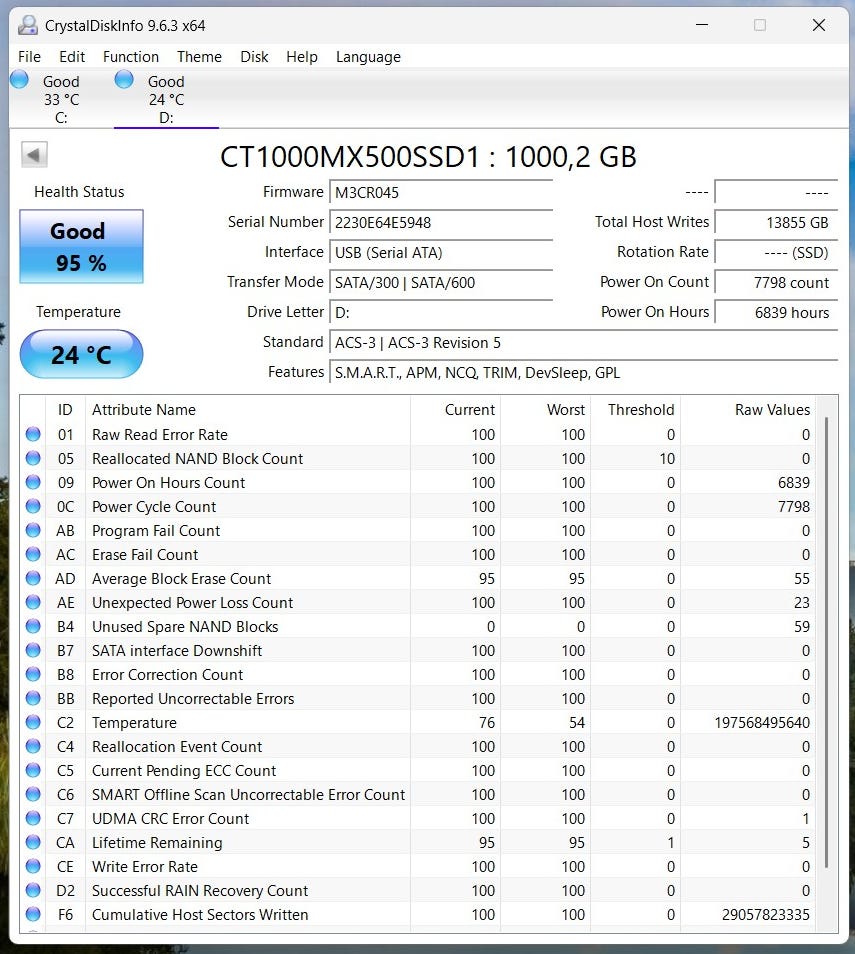This screenshot has height=954, width=855.
Task: Click status orb for SMART Offline Scan row
Action: 33,794
